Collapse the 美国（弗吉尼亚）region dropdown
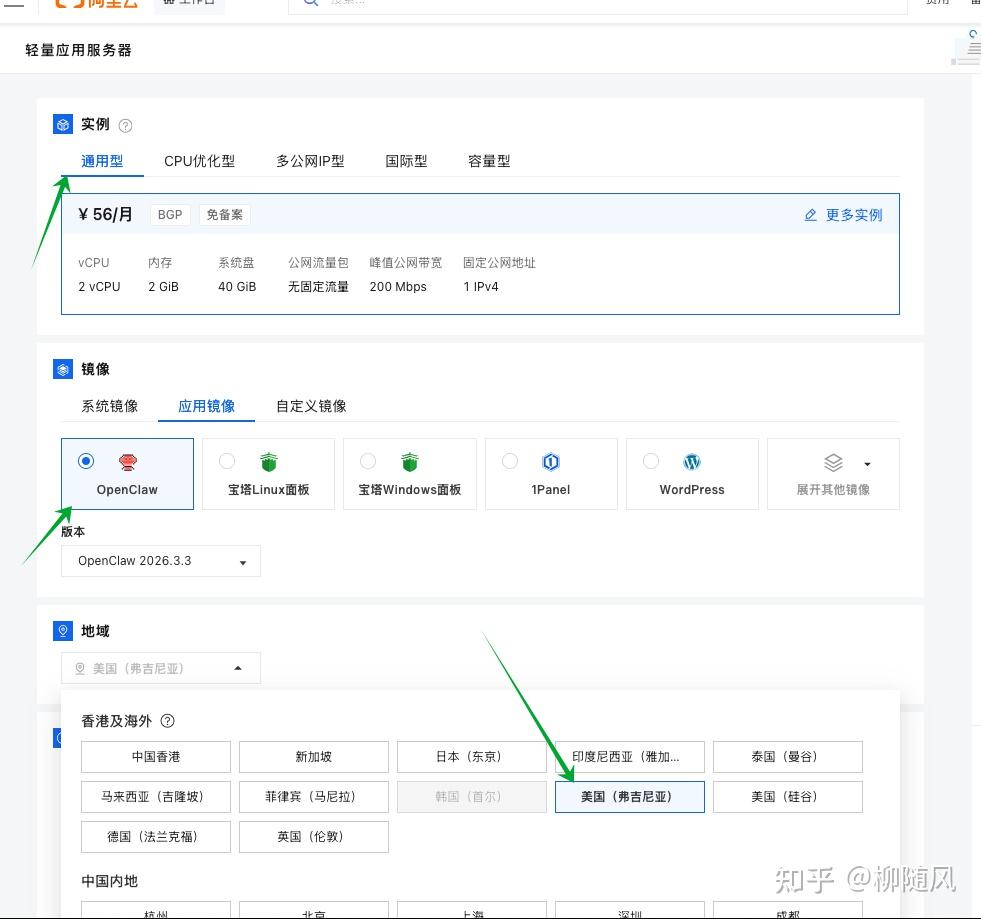The height and width of the screenshot is (919, 981). click(161, 668)
